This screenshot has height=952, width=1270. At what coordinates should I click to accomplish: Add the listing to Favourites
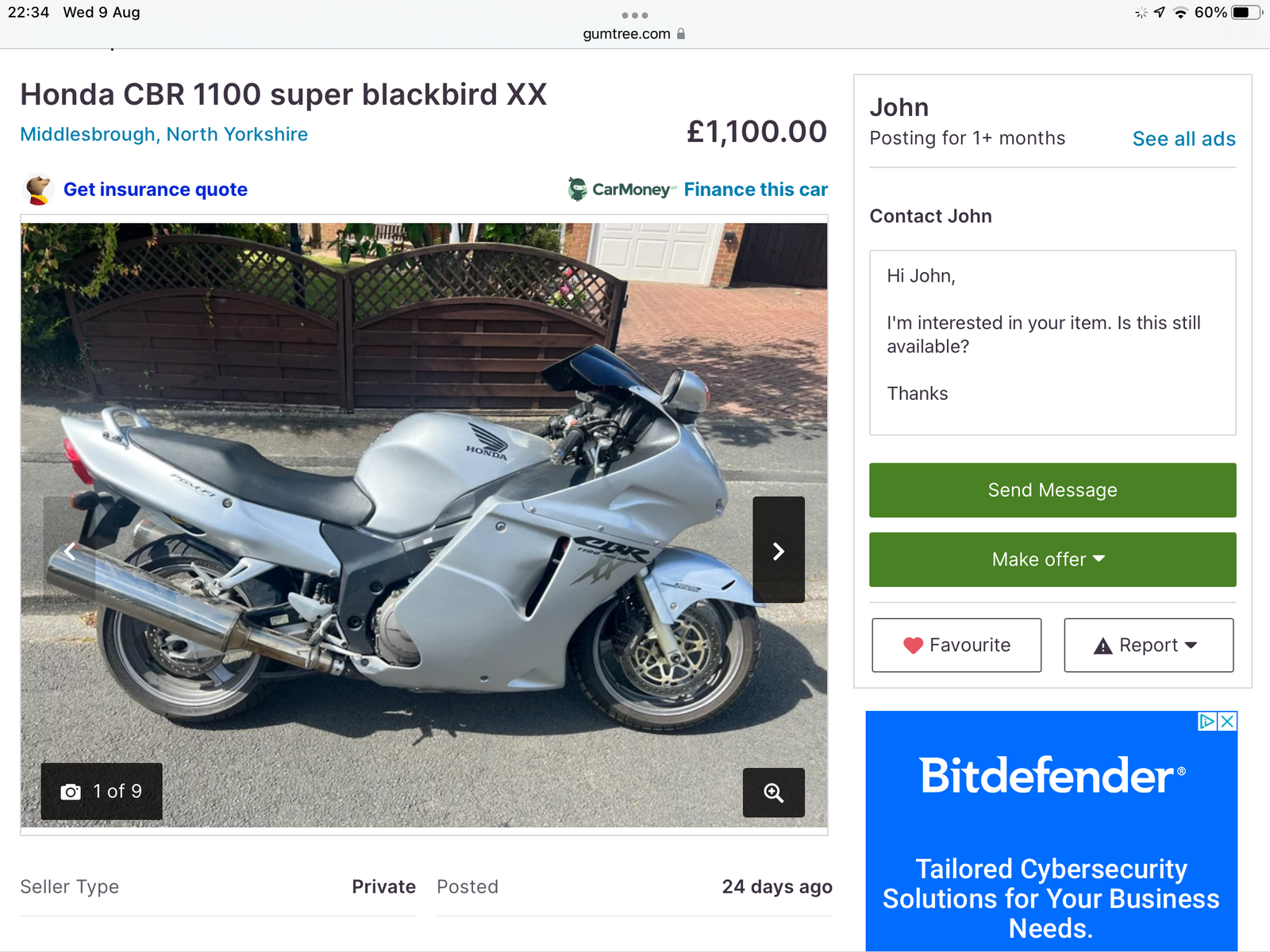(x=956, y=645)
